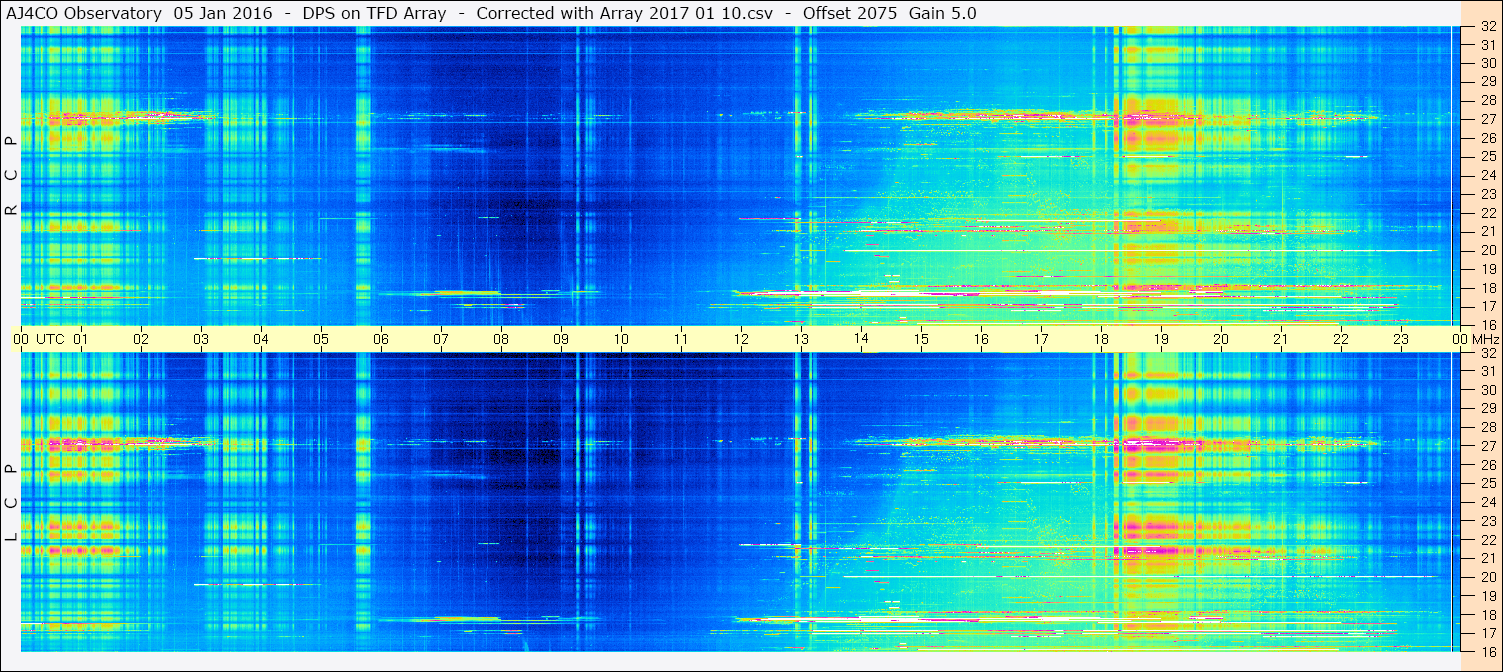This screenshot has height=672, width=1503.
Task: Click the 17 MHz label in RCP panel
Action: [1487, 306]
